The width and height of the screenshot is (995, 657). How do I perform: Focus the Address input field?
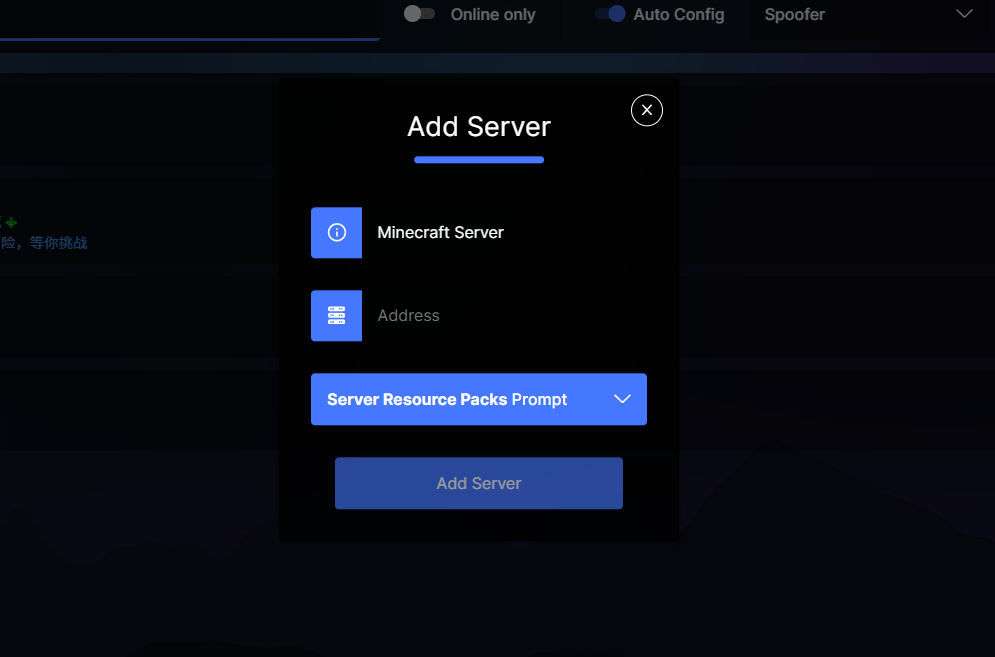click(x=504, y=315)
